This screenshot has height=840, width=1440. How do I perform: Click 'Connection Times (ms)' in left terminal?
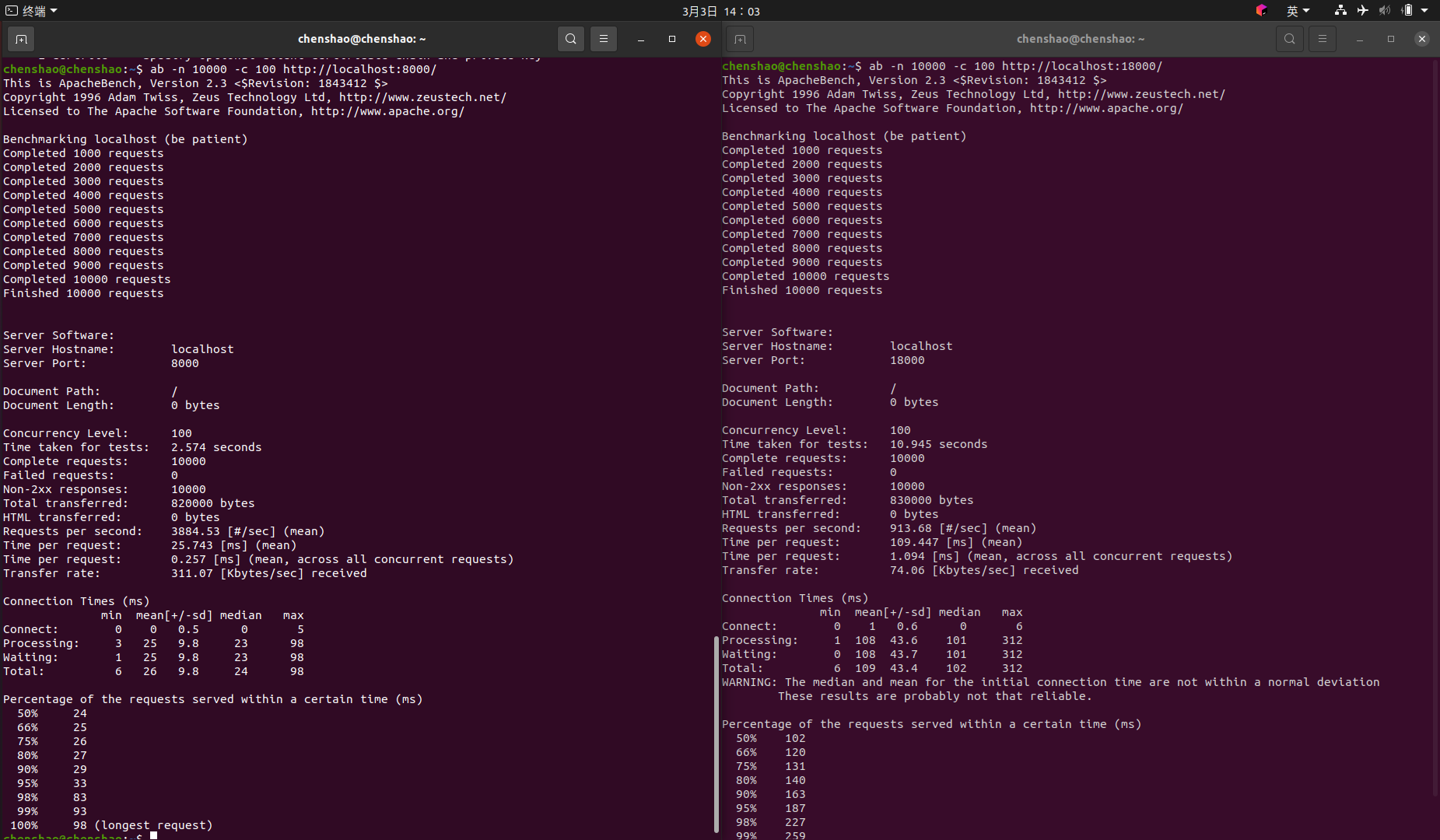click(76, 601)
